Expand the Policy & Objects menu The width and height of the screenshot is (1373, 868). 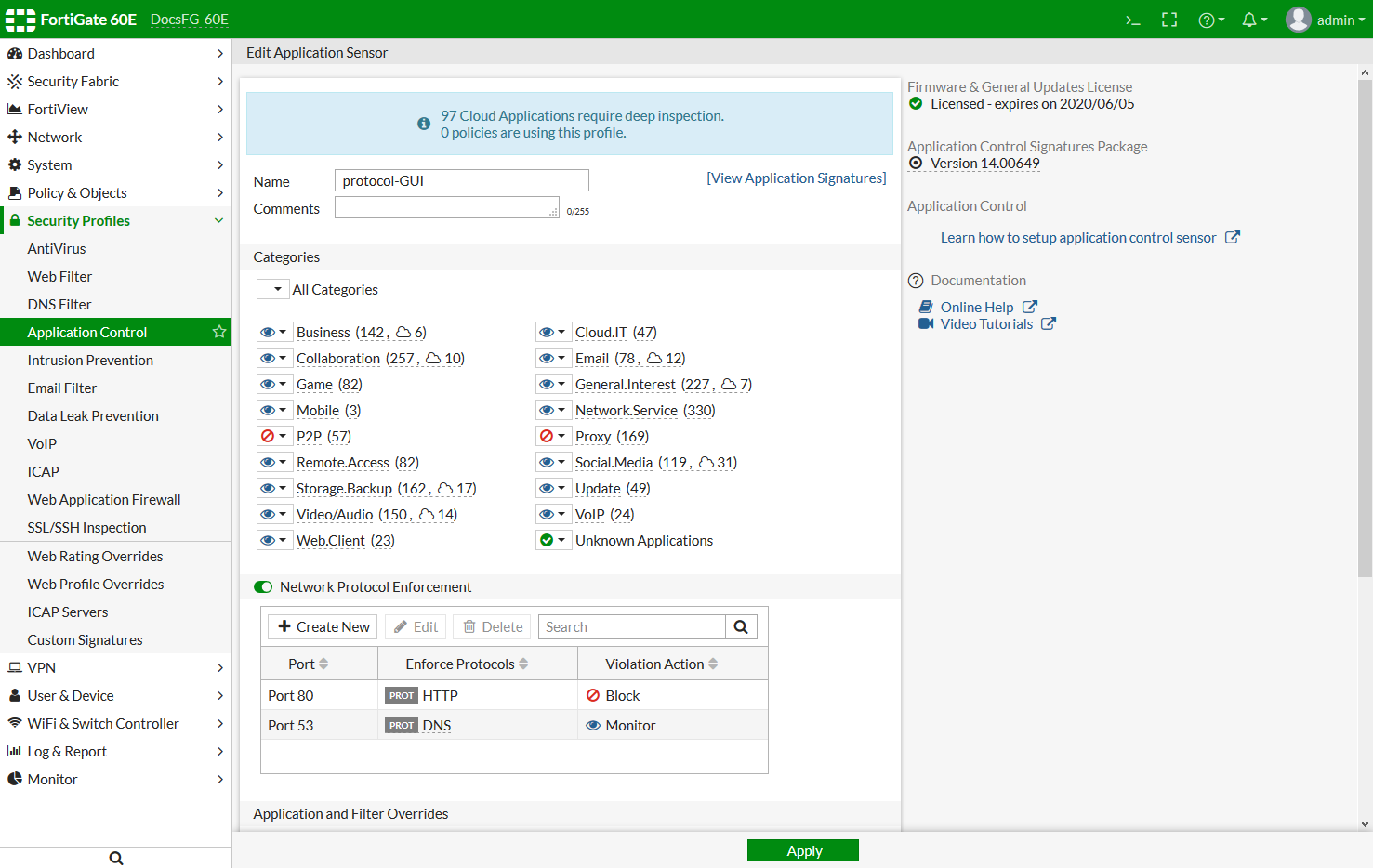pyautogui.click(x=115, y=192)
